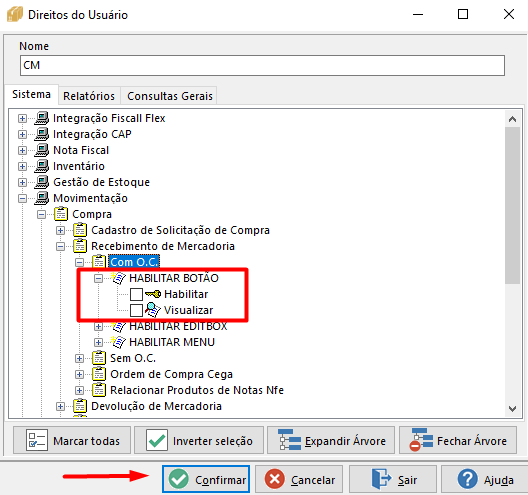Open Ajuda help button

click(484, 479)
